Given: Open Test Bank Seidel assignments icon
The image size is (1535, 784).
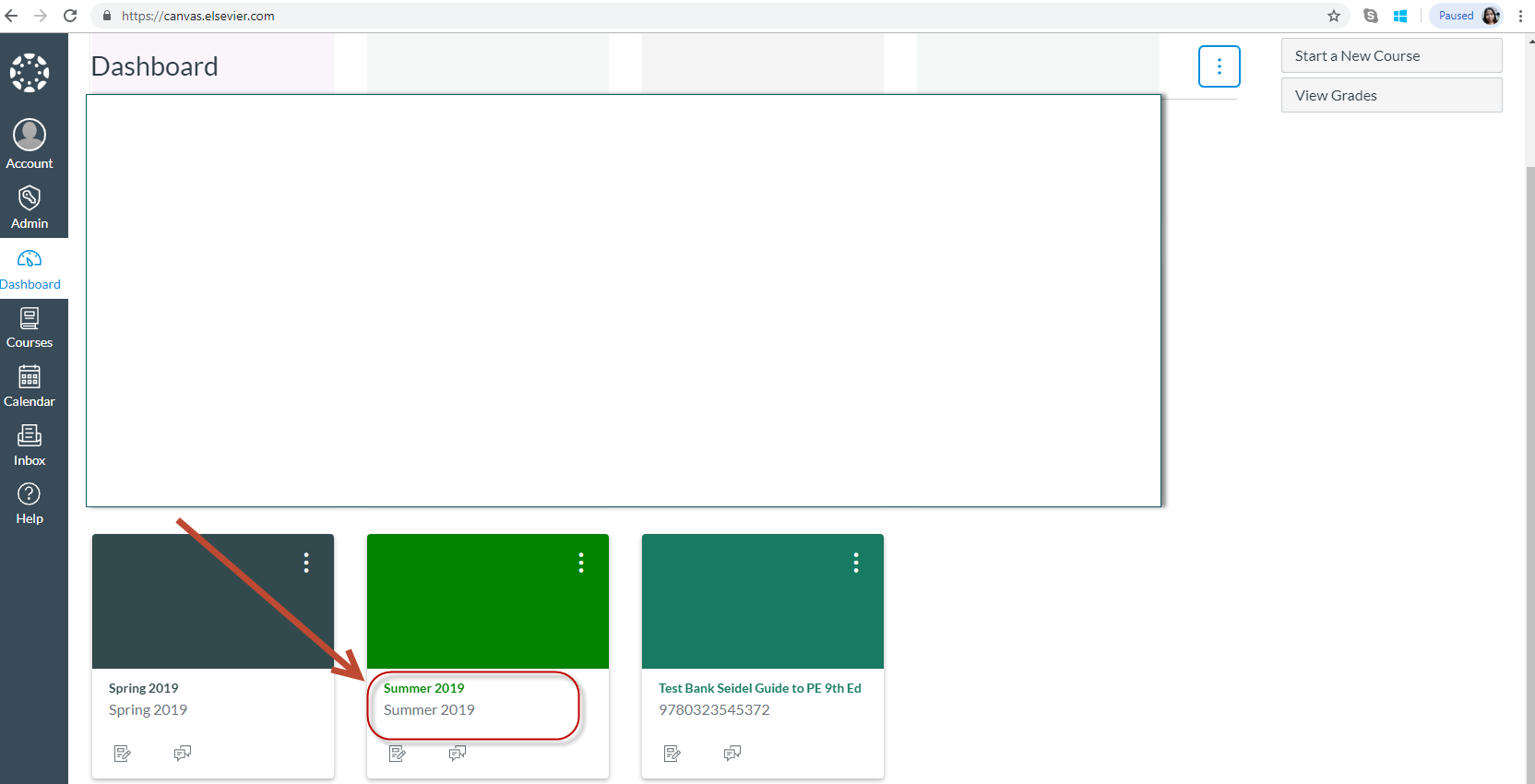Looking at the screenshot, I should (x=672, y=754).
